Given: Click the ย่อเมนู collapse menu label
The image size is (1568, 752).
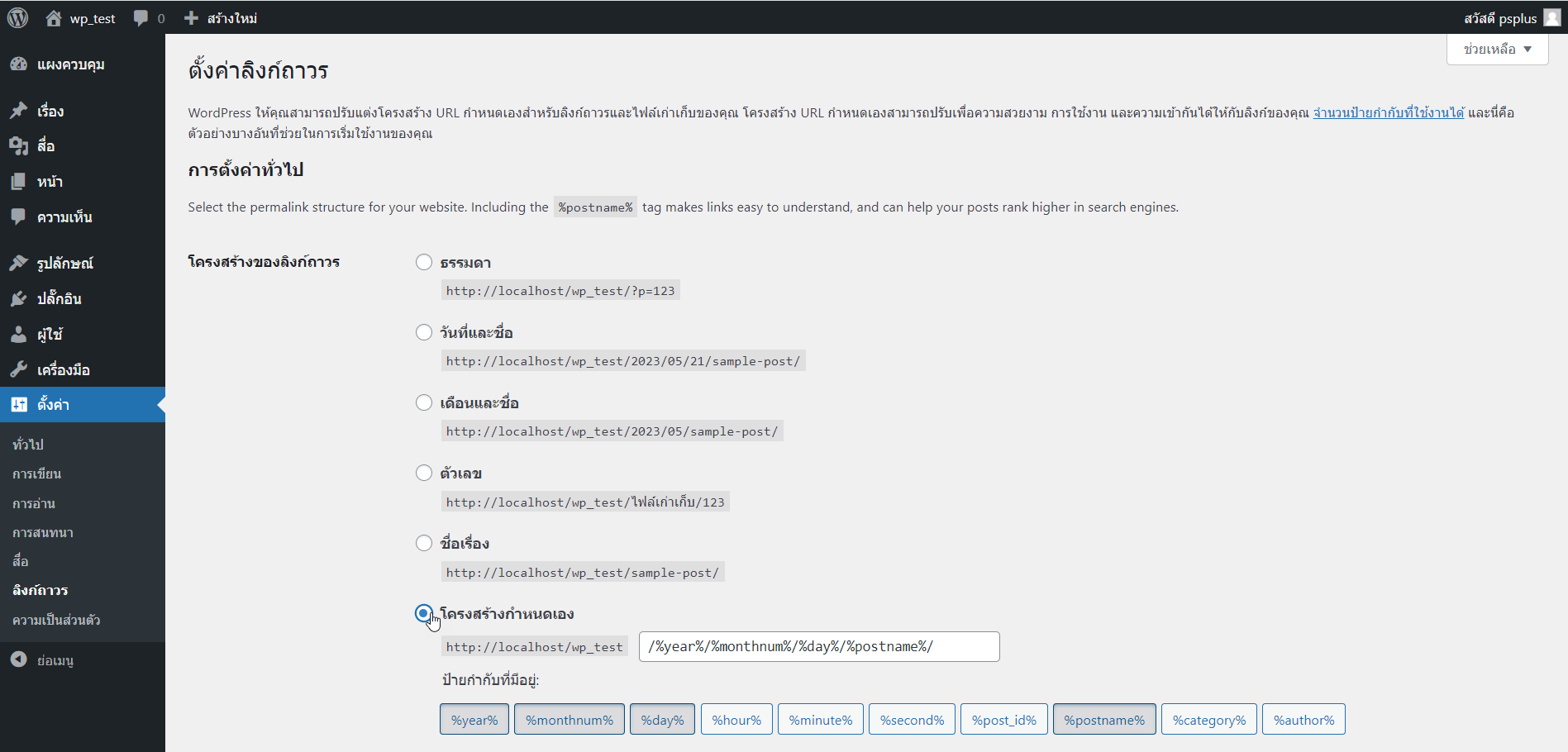Looking at the screenshot, I should [x=55, y=660].
